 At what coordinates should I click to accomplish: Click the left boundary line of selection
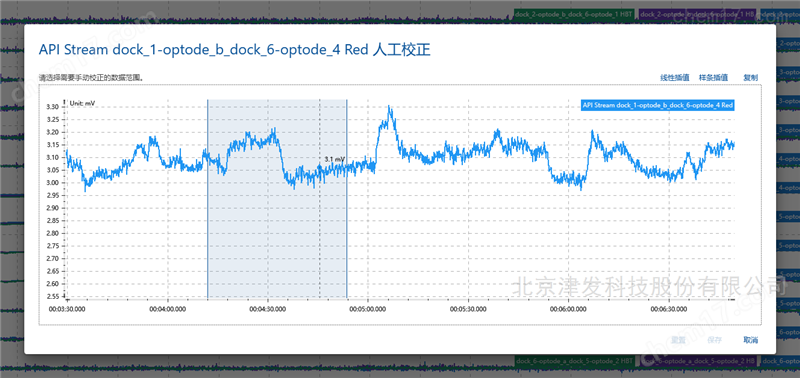coord(208,198)
